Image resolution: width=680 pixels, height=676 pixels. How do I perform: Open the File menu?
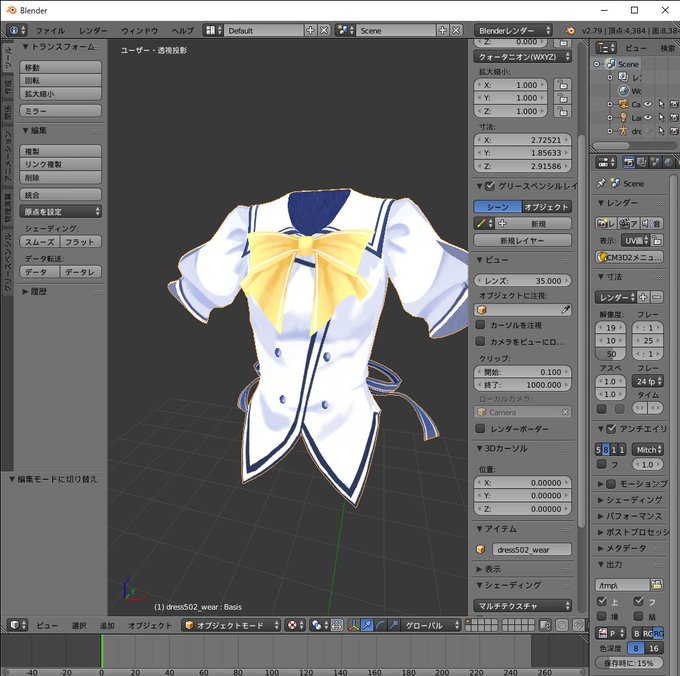pos(50,30)
